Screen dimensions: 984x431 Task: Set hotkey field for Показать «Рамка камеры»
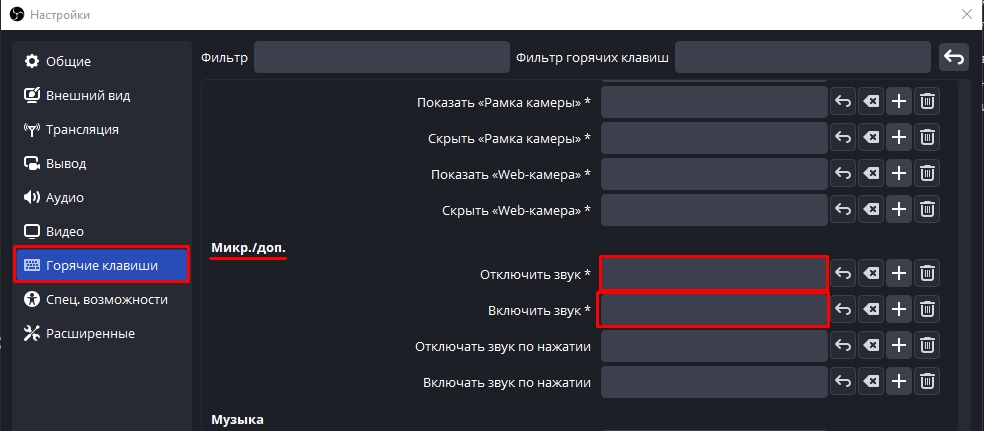pos(714,102)
